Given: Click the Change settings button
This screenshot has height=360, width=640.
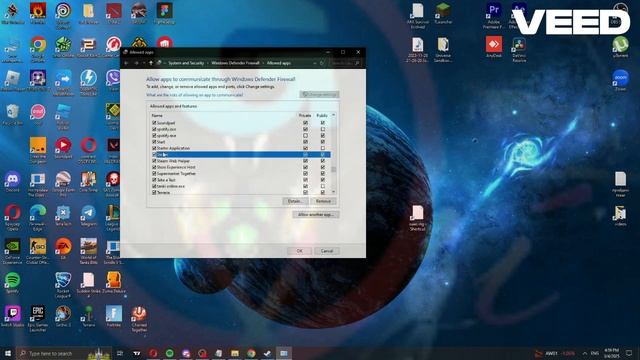Looking at the screenshot, I should (319, 94).
